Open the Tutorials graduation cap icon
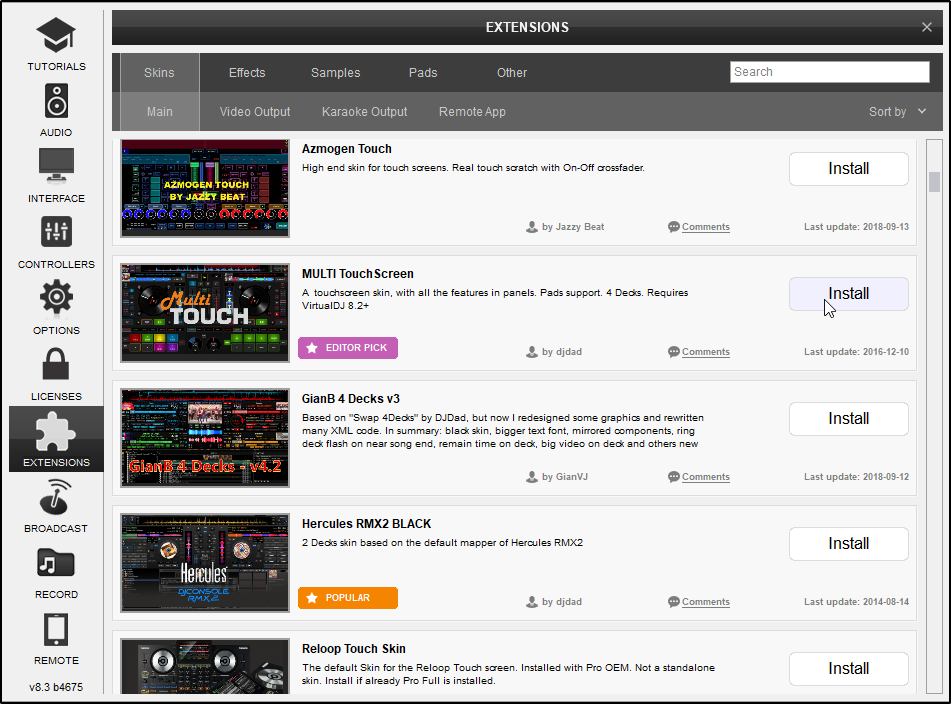The height and width of the screenshot is (704, 951). point(56,35)
